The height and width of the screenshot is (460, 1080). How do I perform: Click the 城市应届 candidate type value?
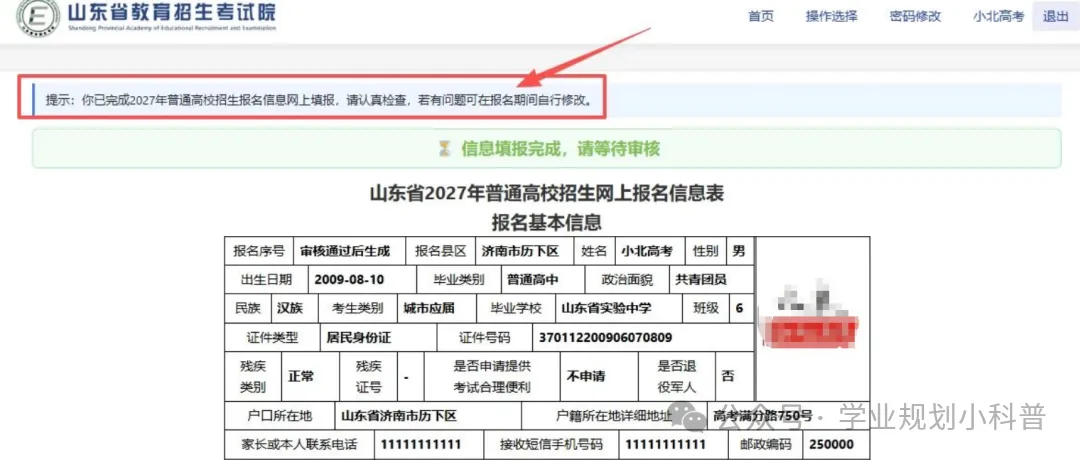tap(429, 308)
